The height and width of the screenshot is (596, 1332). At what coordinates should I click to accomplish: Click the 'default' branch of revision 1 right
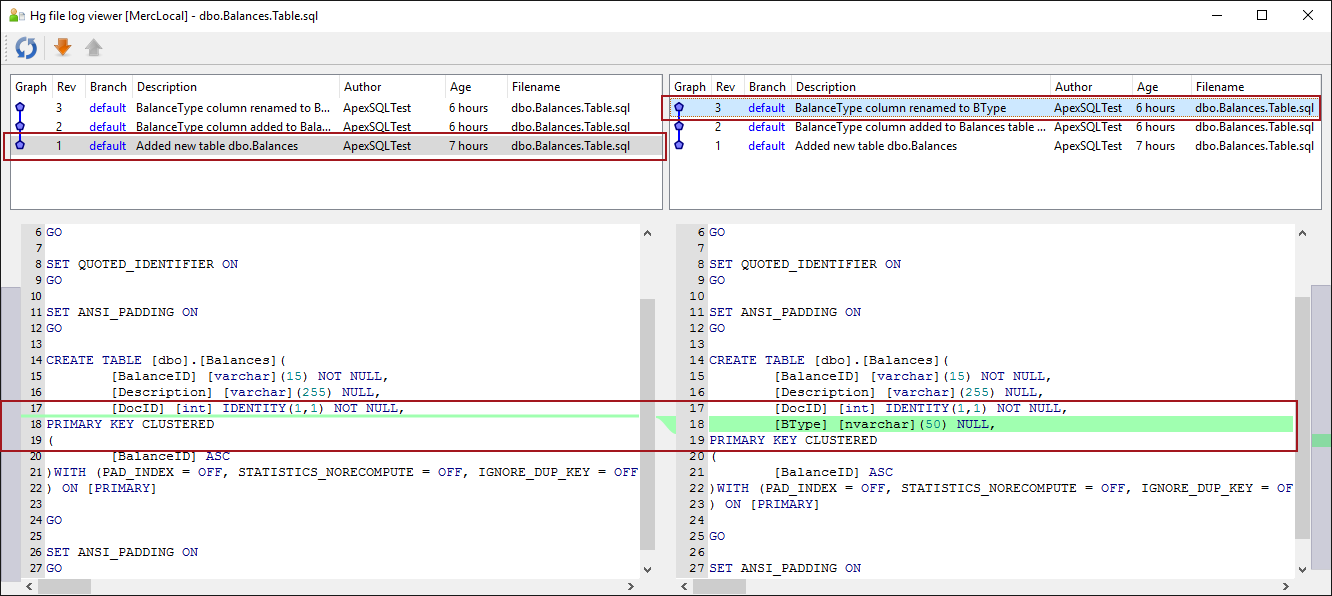[x=766, y=146]
